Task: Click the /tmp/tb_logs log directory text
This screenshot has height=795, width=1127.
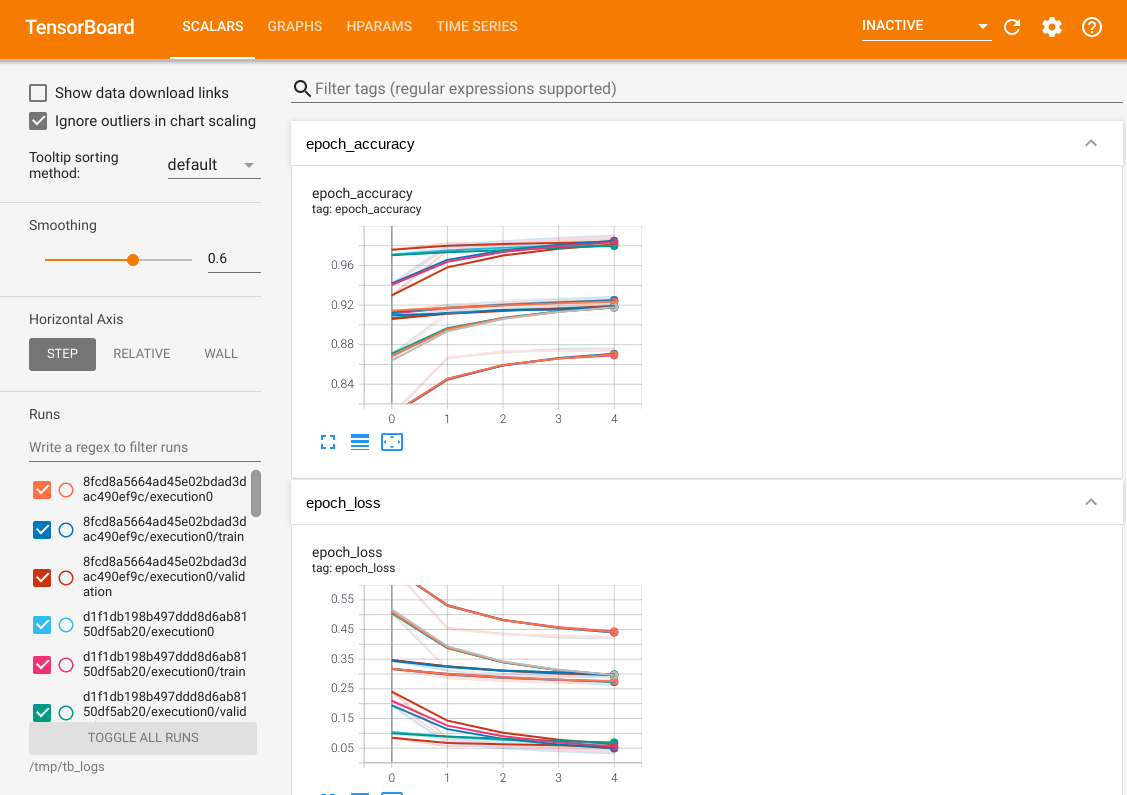Action: point(67,766)
